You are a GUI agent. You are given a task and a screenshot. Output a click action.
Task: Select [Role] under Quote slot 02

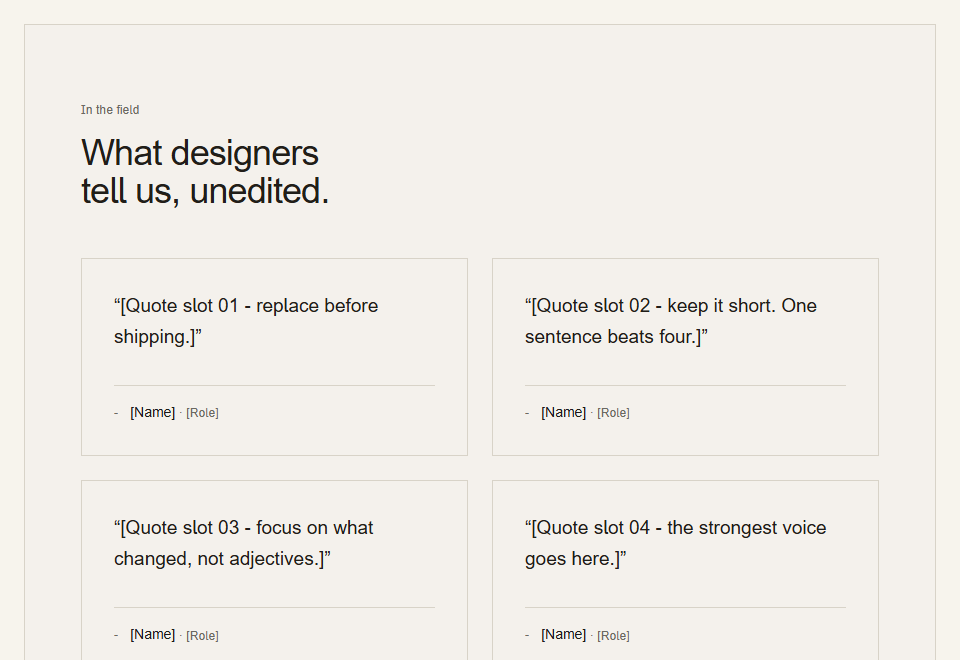click(613, 413)
